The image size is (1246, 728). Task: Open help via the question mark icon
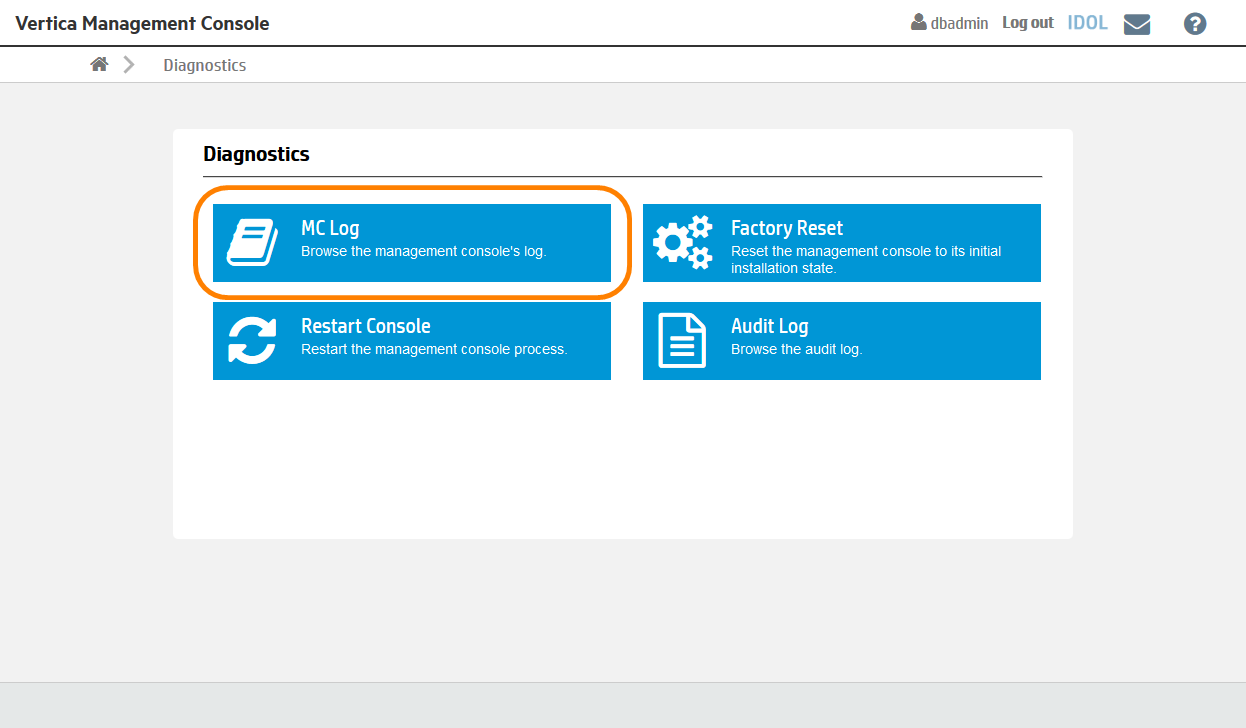point(1194,24)
